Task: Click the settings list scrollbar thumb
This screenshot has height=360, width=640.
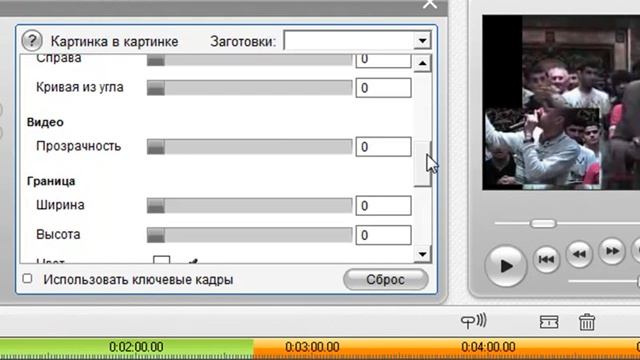Action: coord(422,164)
